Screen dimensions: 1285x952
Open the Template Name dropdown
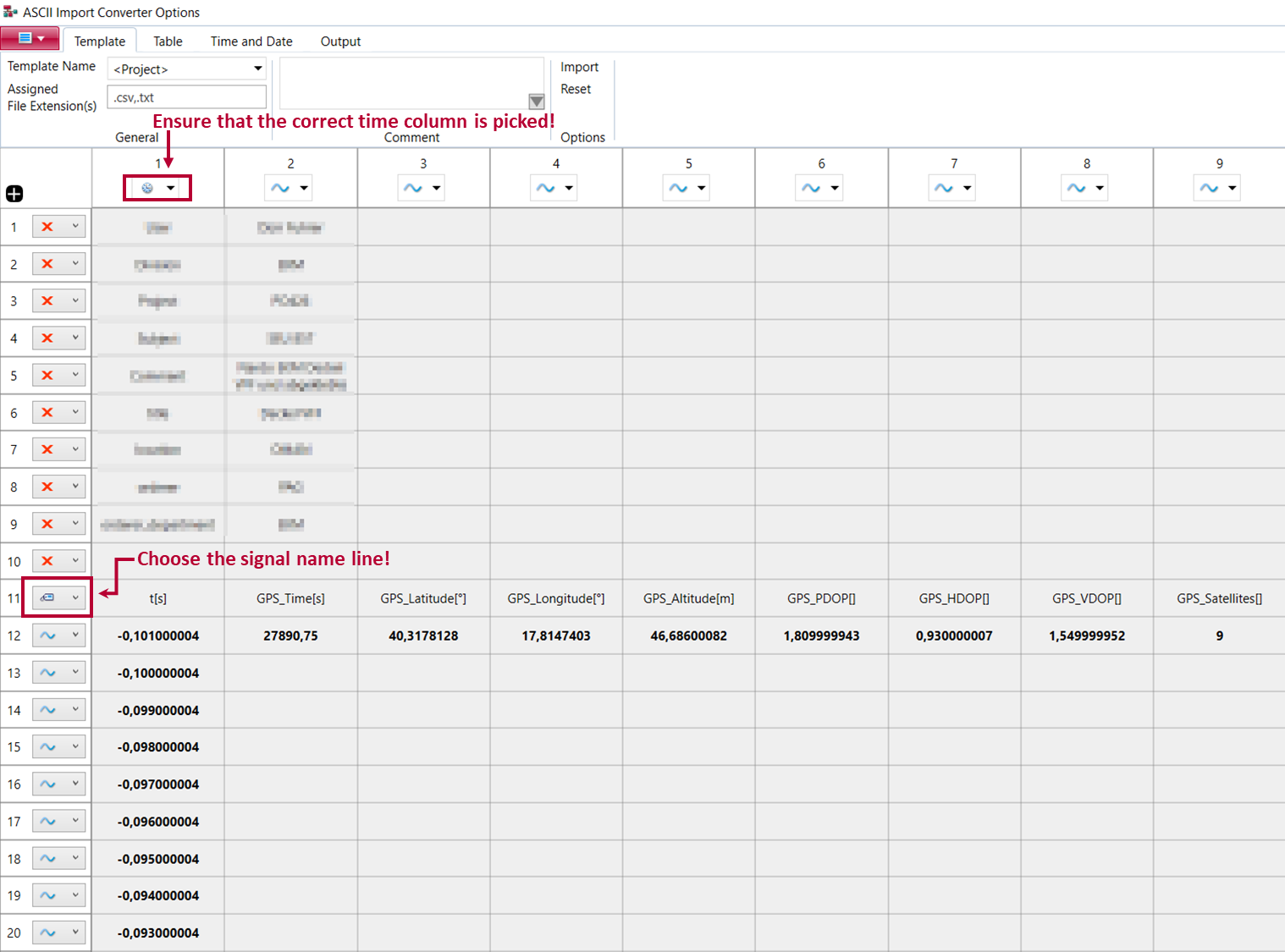[x=257, y=69]
